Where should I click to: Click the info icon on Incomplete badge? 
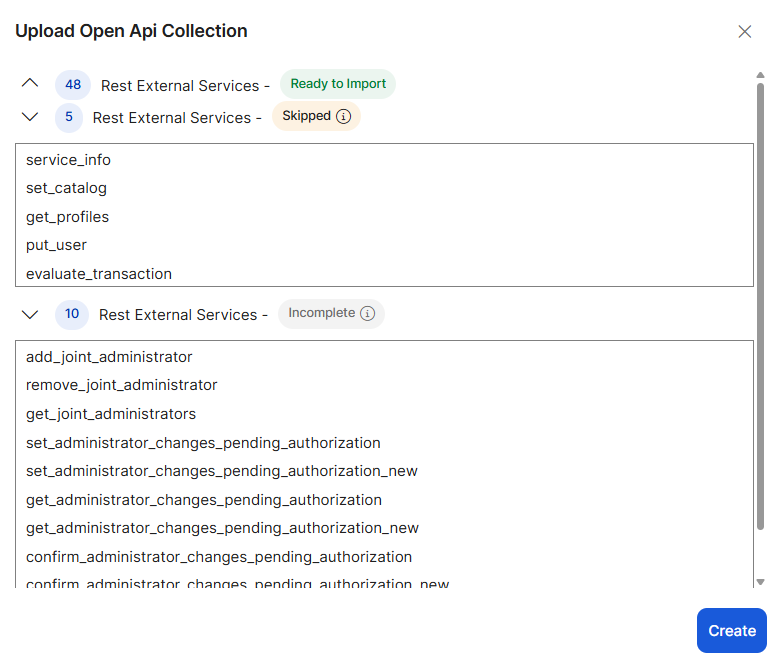tap(367, 314)
